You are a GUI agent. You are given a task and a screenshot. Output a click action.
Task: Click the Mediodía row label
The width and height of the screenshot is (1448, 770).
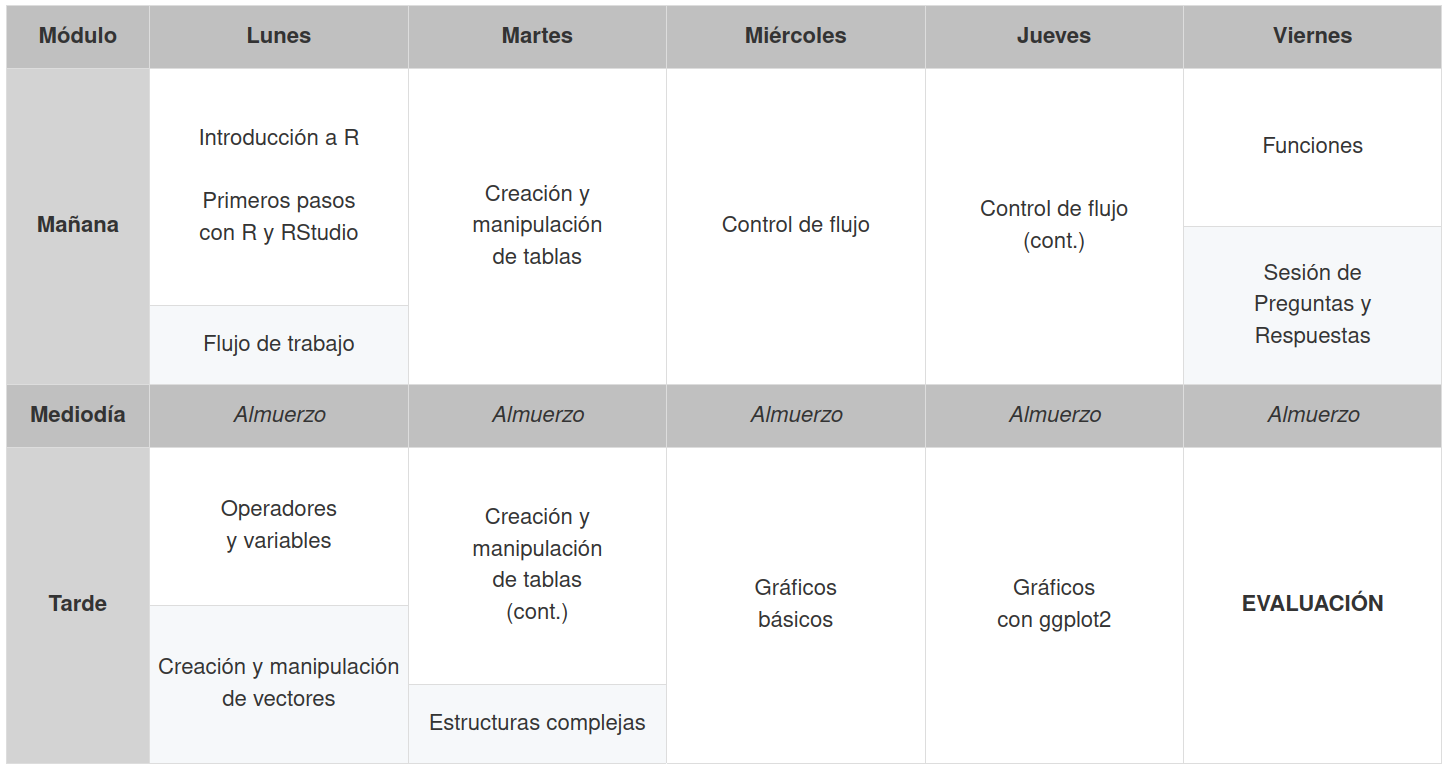coord(78,415)
